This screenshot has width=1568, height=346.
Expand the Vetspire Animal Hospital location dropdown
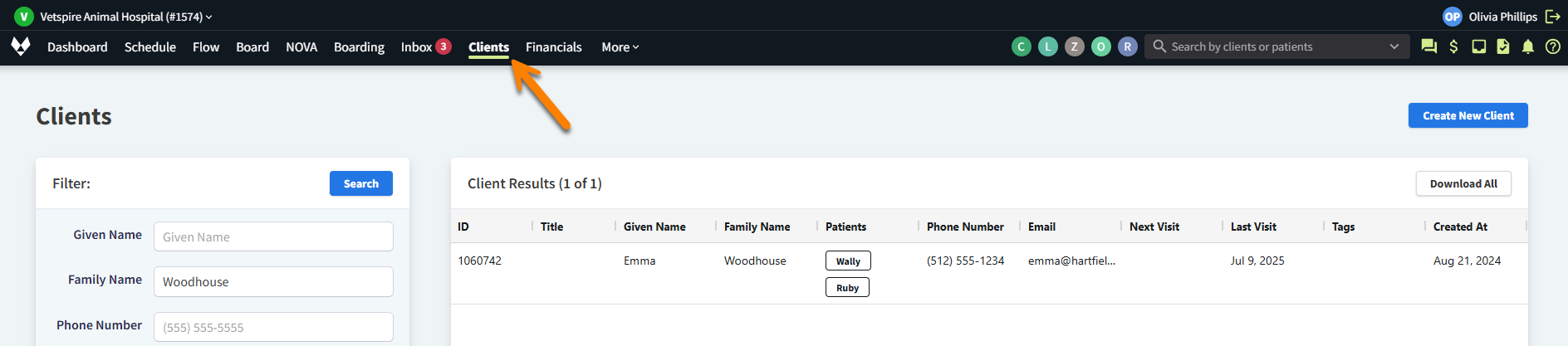(x=126, y=17)
